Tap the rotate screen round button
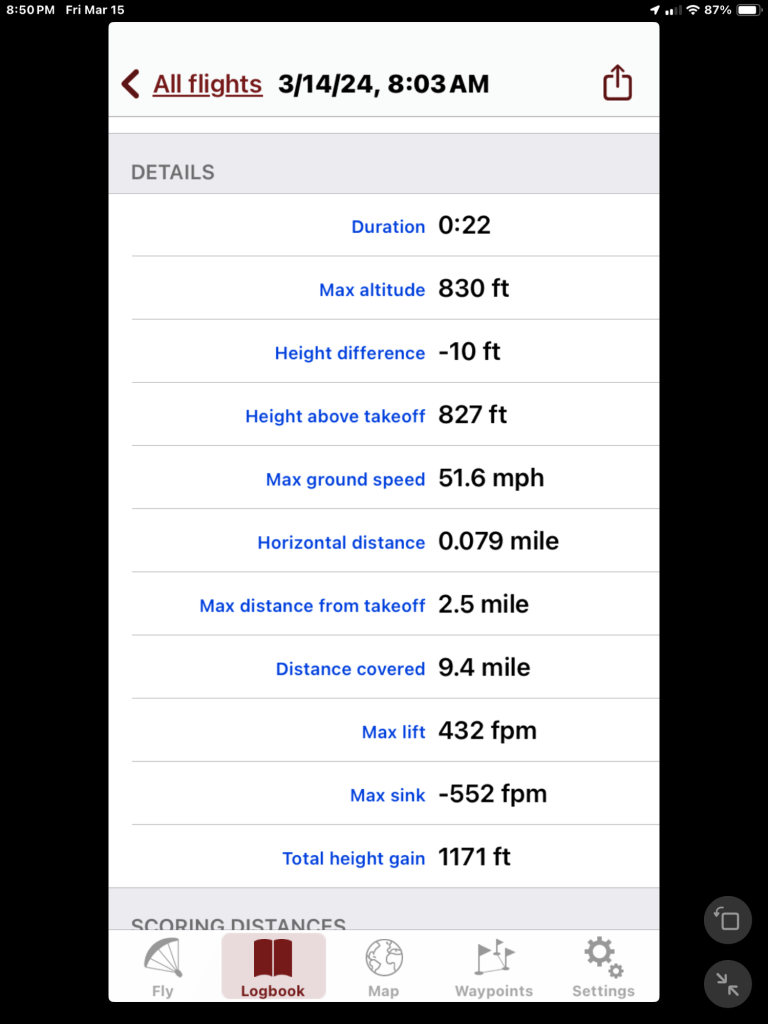Screen dimensions: 768x1024 (728, 920)
